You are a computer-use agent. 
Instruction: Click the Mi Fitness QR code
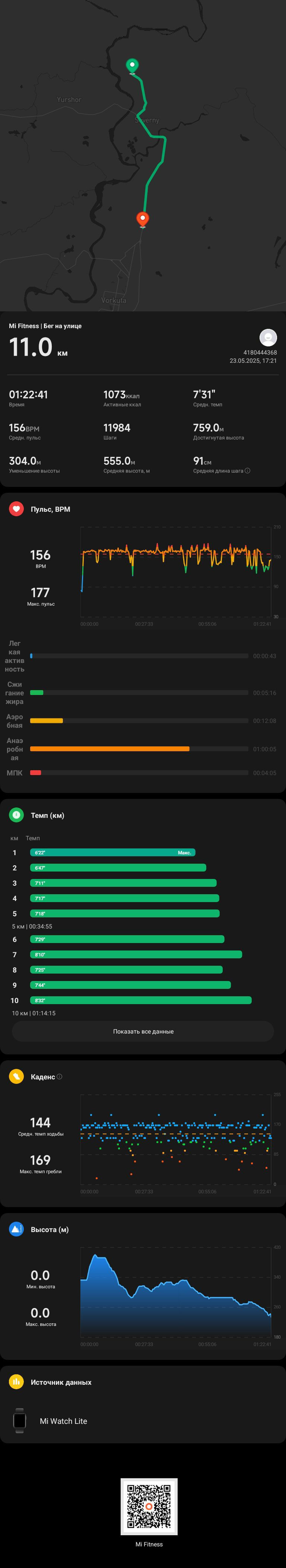(x=149, y=1506)
